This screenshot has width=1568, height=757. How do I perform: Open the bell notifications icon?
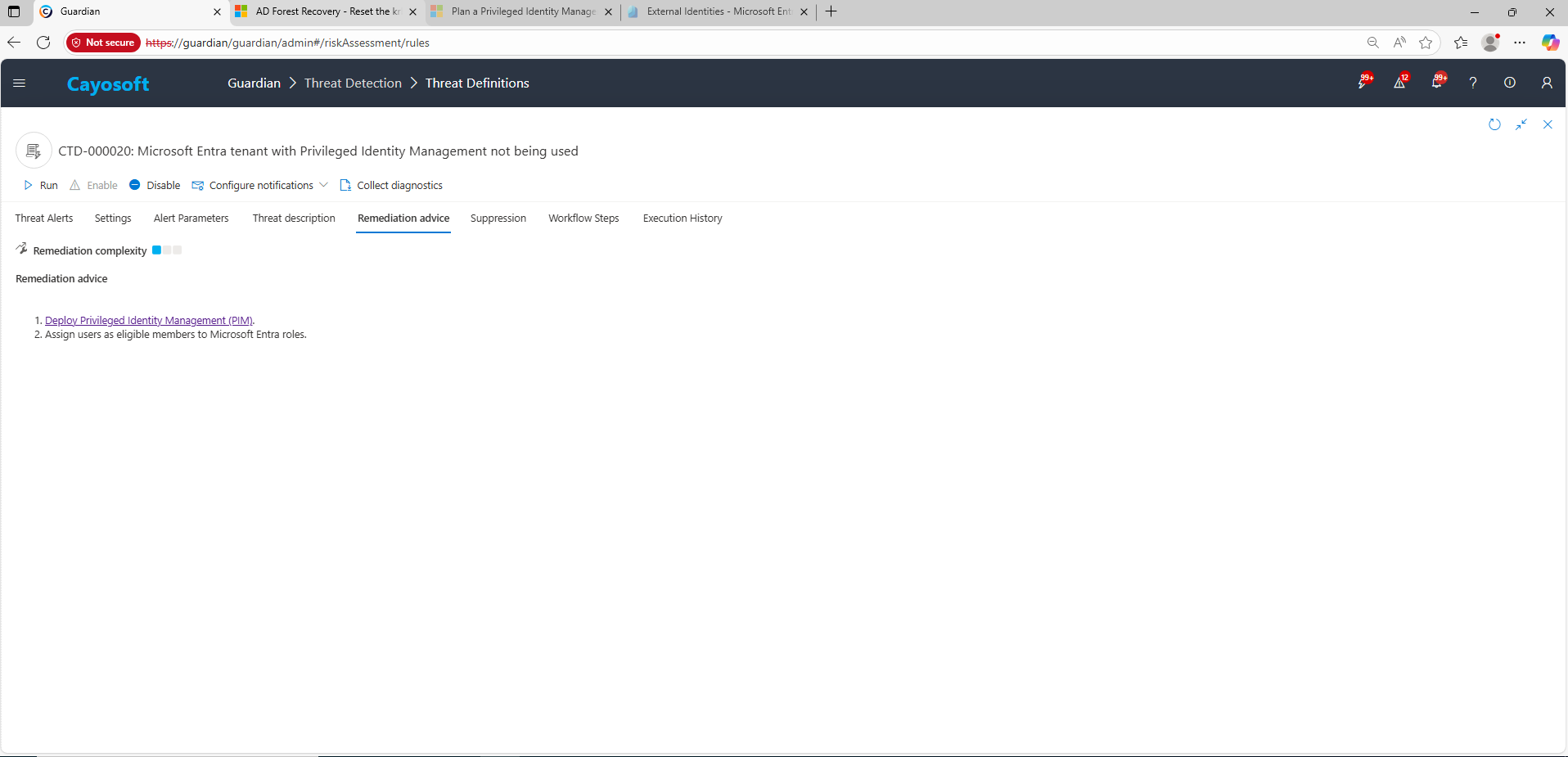1436,83
